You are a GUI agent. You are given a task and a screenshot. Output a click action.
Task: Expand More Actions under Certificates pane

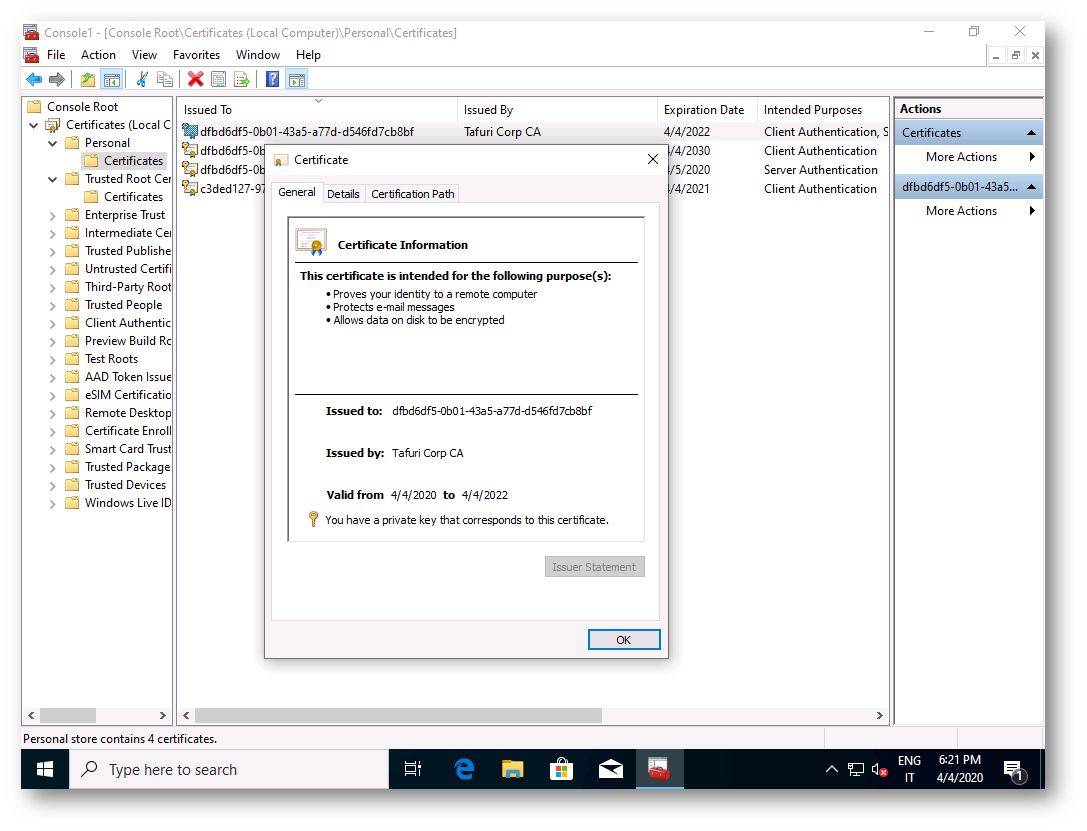pos(961,157)
